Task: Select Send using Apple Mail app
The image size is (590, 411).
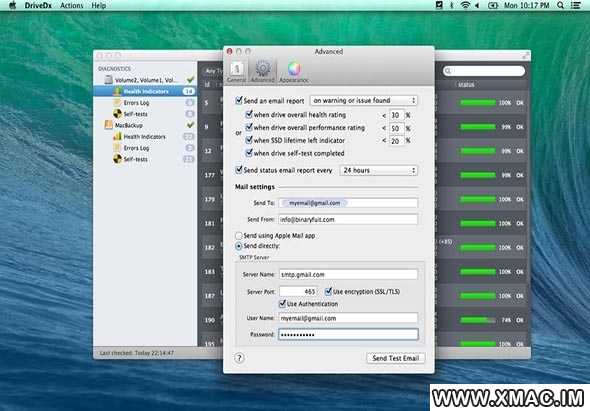Action: [x=239, y=236]
